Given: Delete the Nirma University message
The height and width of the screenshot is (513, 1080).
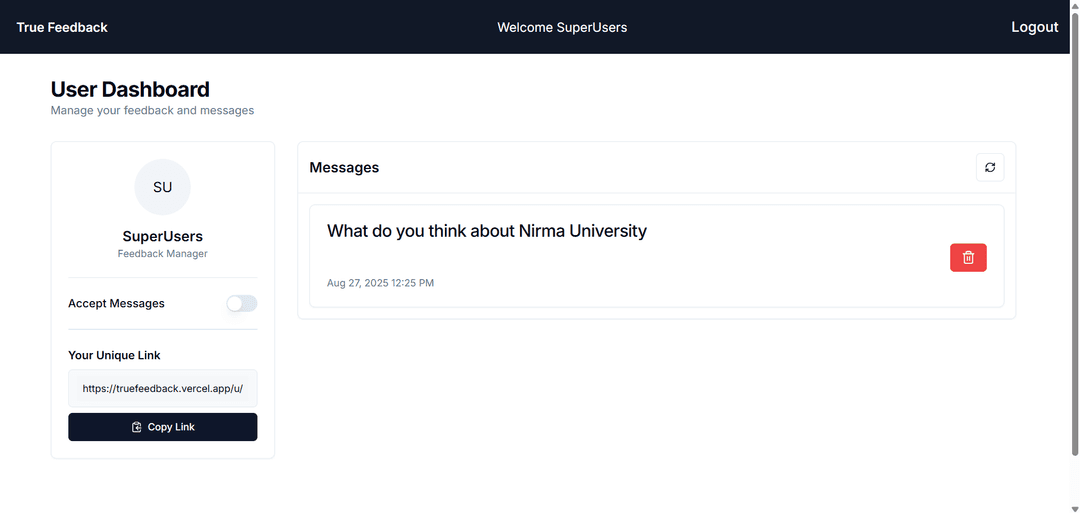Looking at the screenshot, I should [x=967, y=258].
